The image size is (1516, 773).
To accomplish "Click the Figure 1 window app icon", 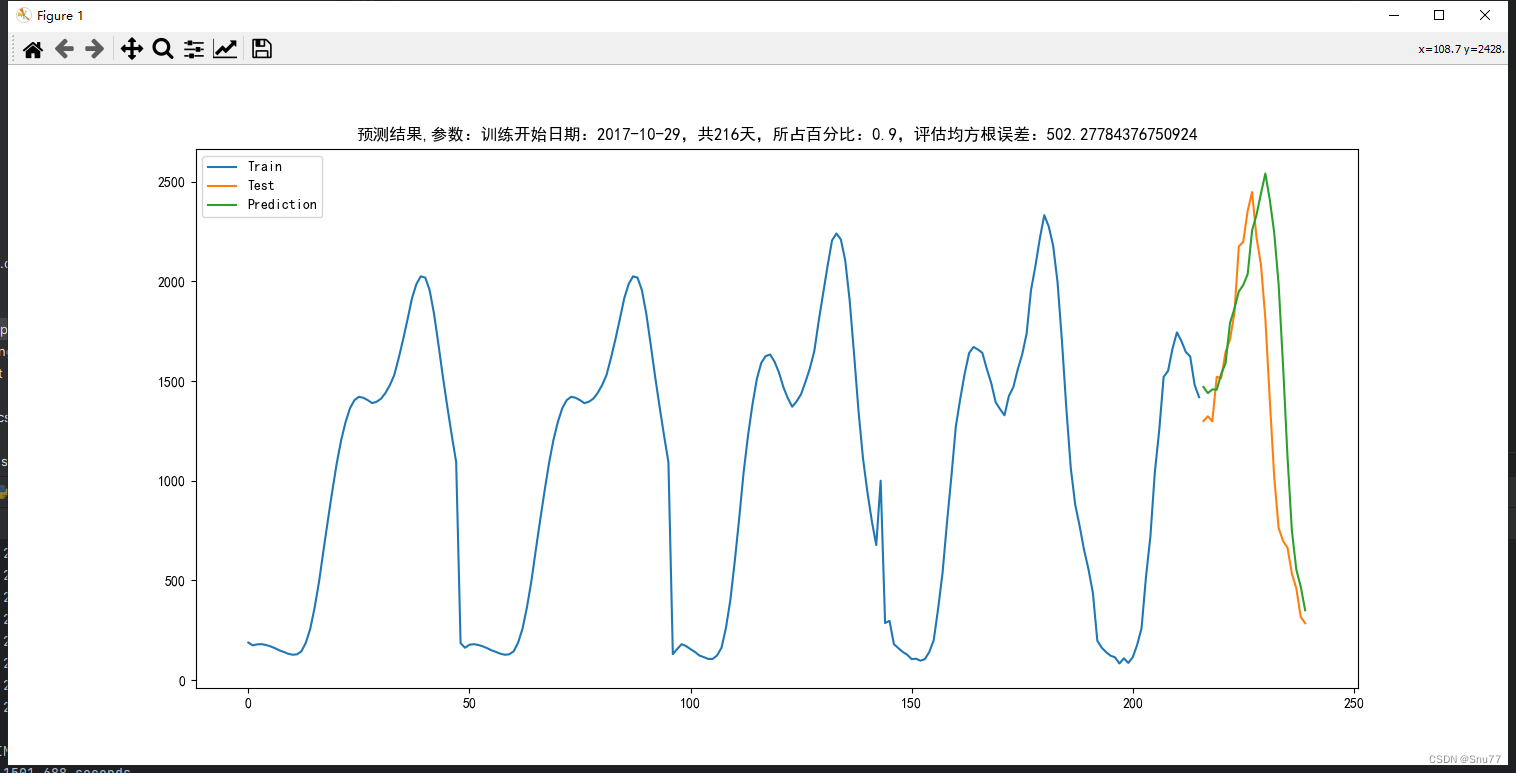I will pyautogui.click(x=24, y=15).
